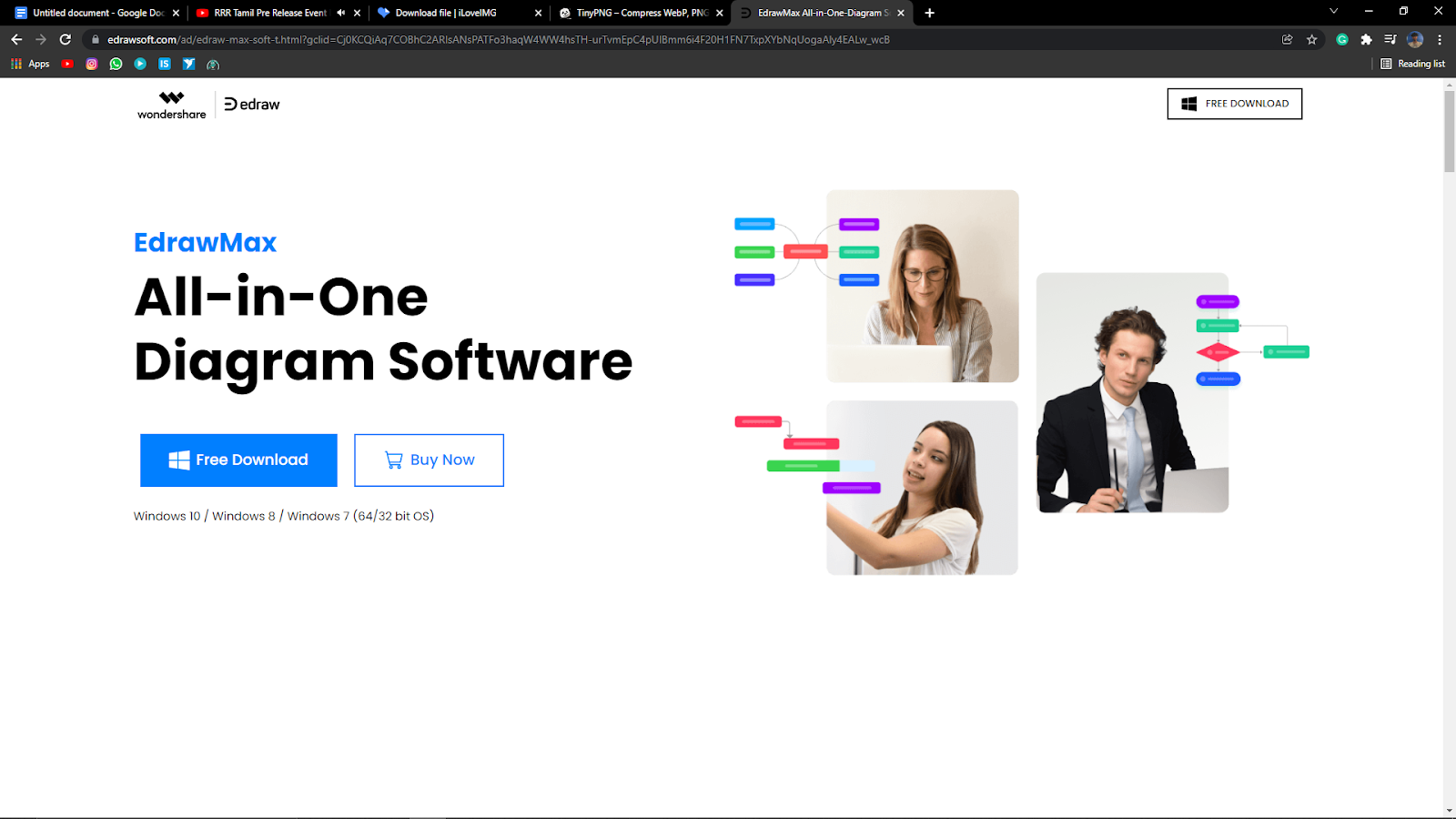Click the woman with glasses photo
The width and height of the screenshot is (1456, 819).
[x=923, y=286]
